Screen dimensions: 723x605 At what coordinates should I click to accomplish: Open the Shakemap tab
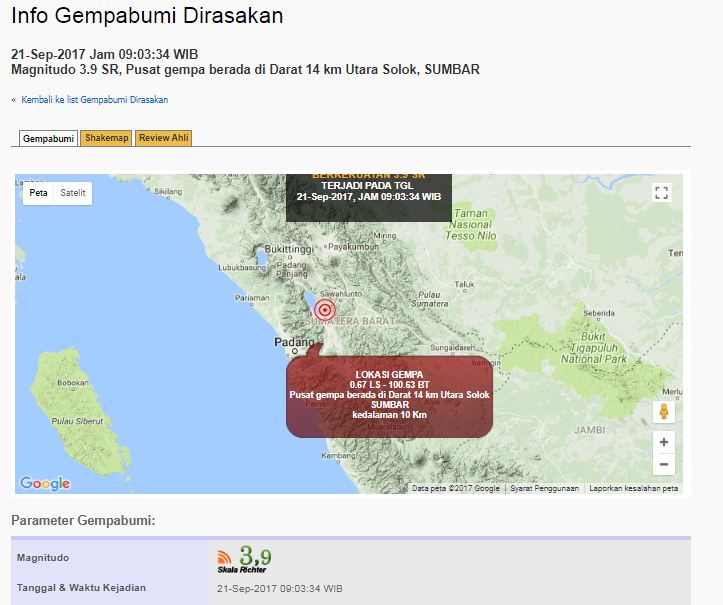coord(107,138)
